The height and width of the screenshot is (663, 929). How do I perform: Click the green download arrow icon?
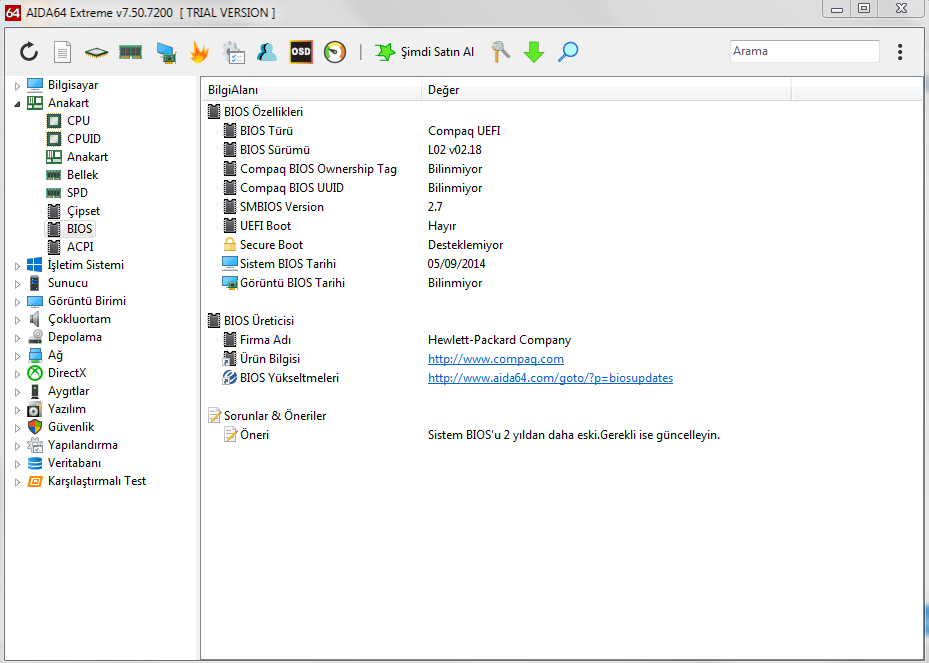coord(534,52)
